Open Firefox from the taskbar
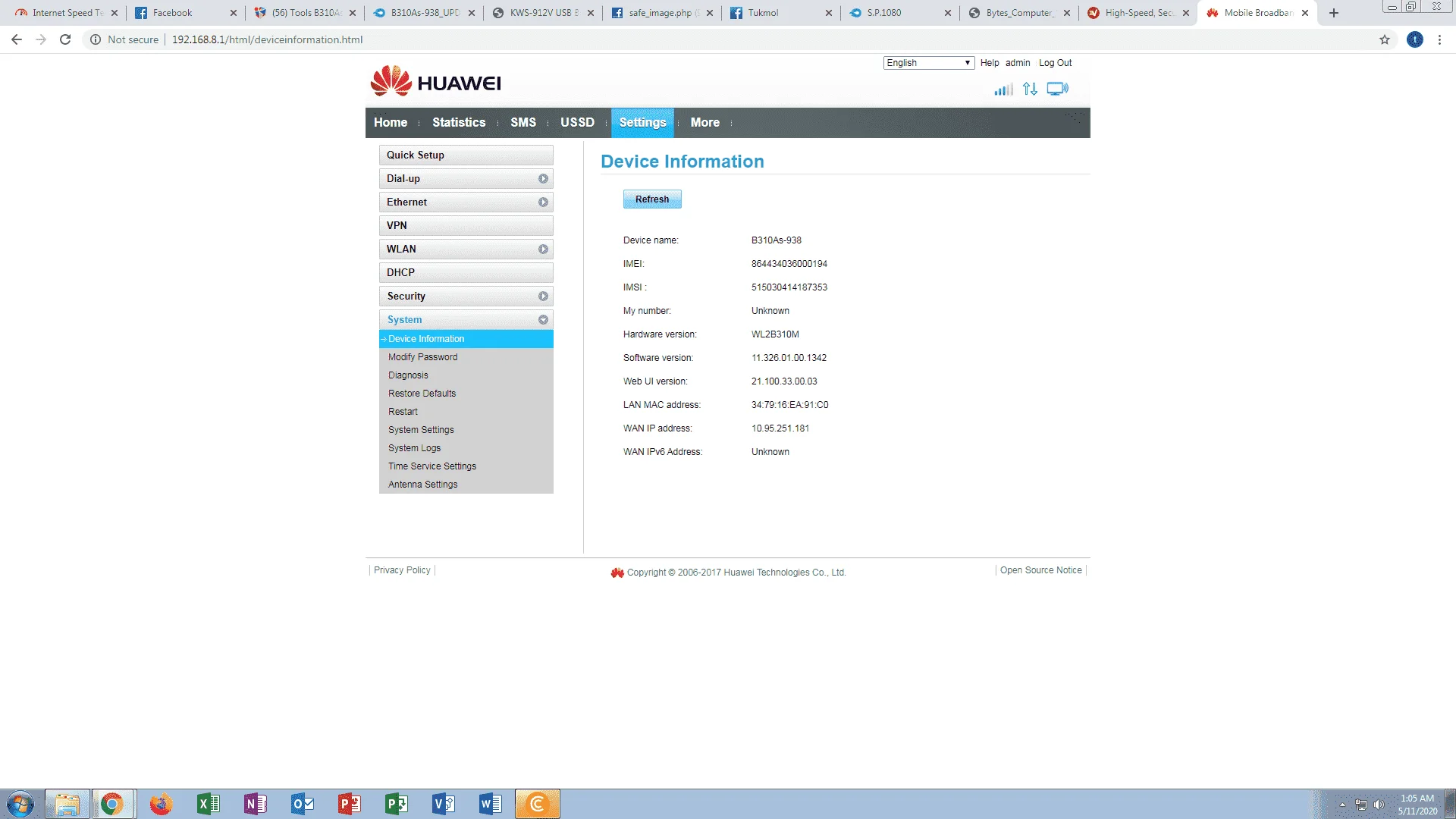This screenshot has height=819, width=1456. tap(161, 804)
